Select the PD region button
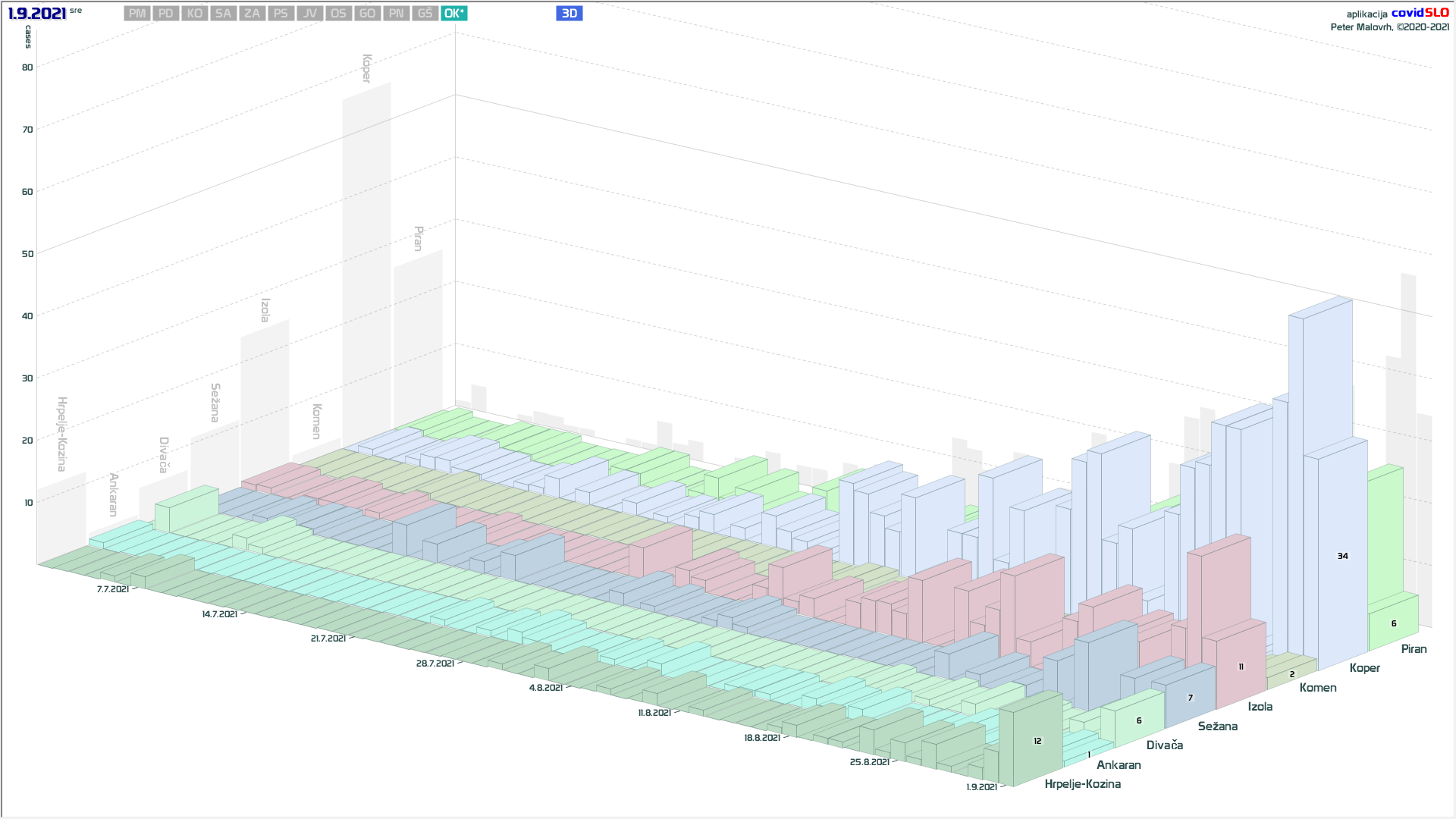Viewport: 1456px width, 819px height. click(166, 14)
